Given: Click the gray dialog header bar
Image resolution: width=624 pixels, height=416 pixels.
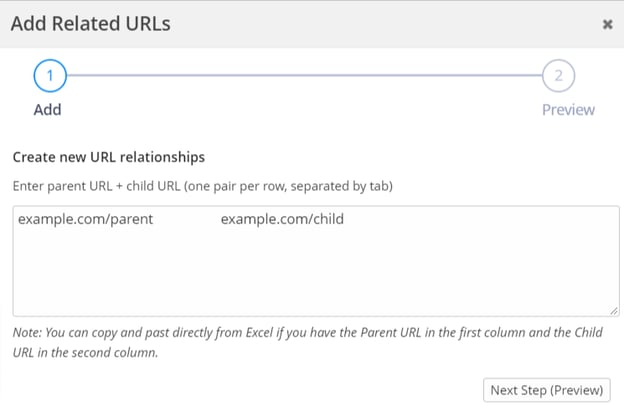Looking at the screenshot, I should coord(312,24).
